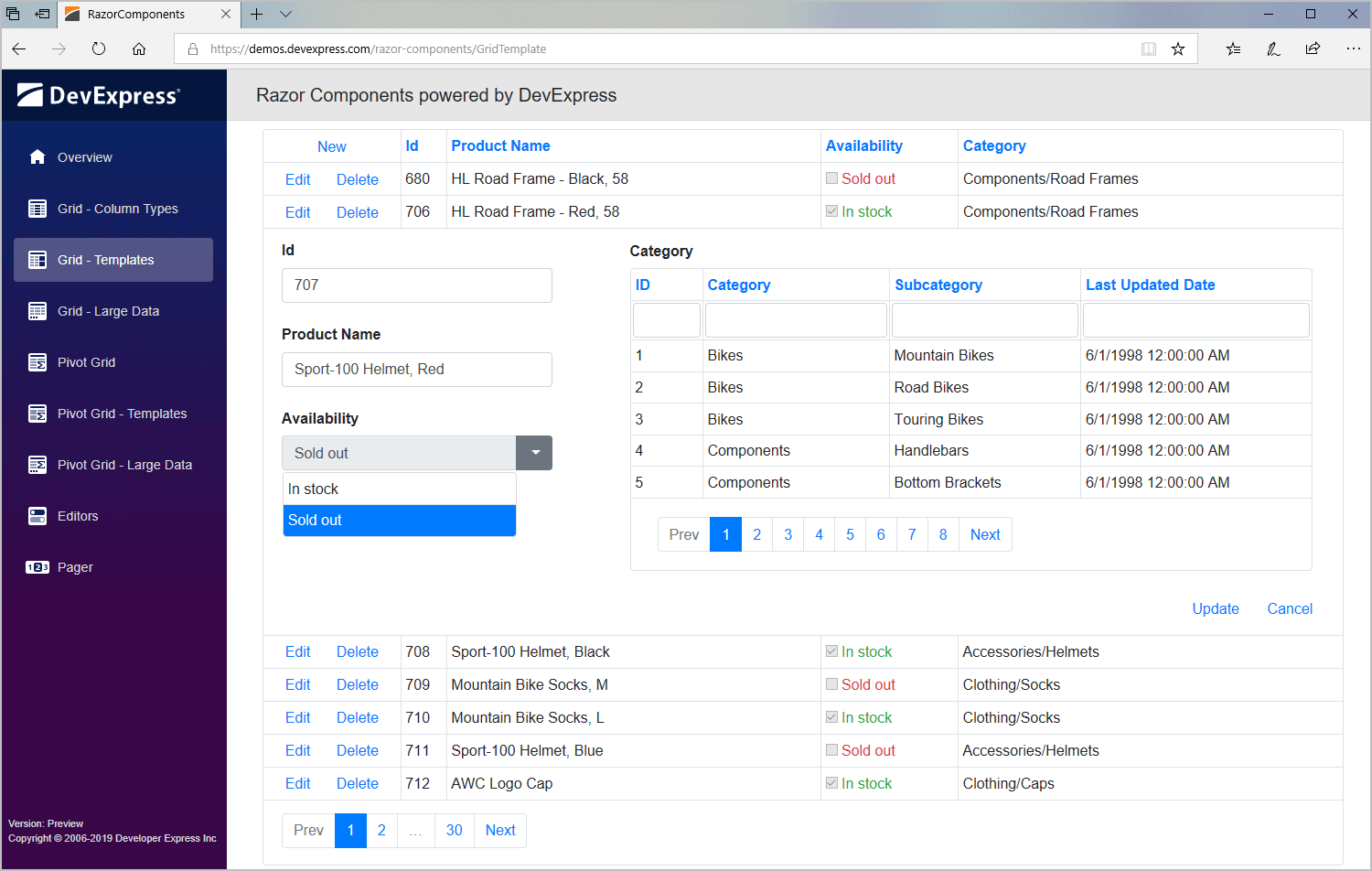
Task: Edit product 708, Sport-100 Helmet Black
Action: coord(297,651)
